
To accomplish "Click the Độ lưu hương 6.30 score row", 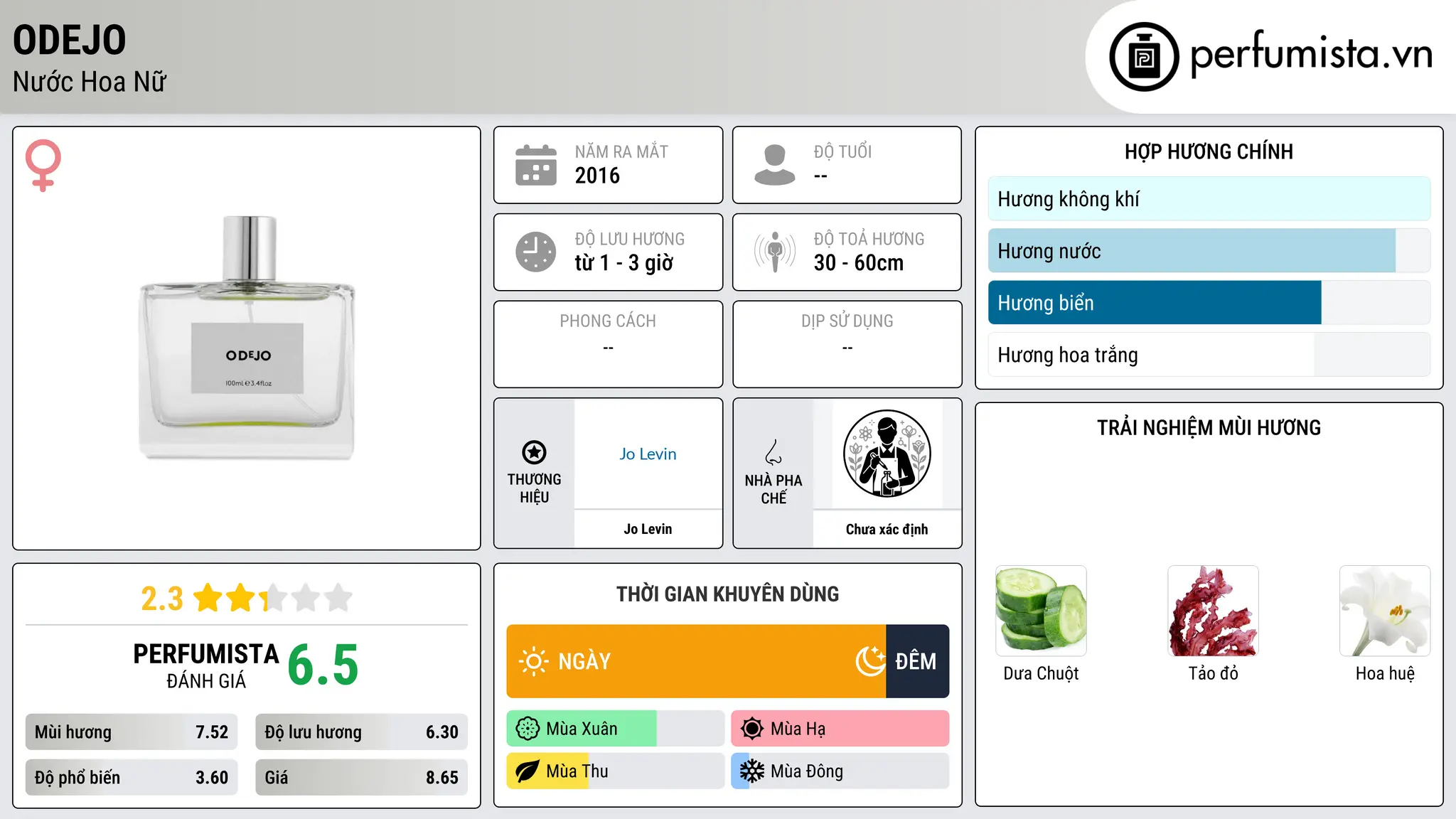I will click(x=362, y=732).
